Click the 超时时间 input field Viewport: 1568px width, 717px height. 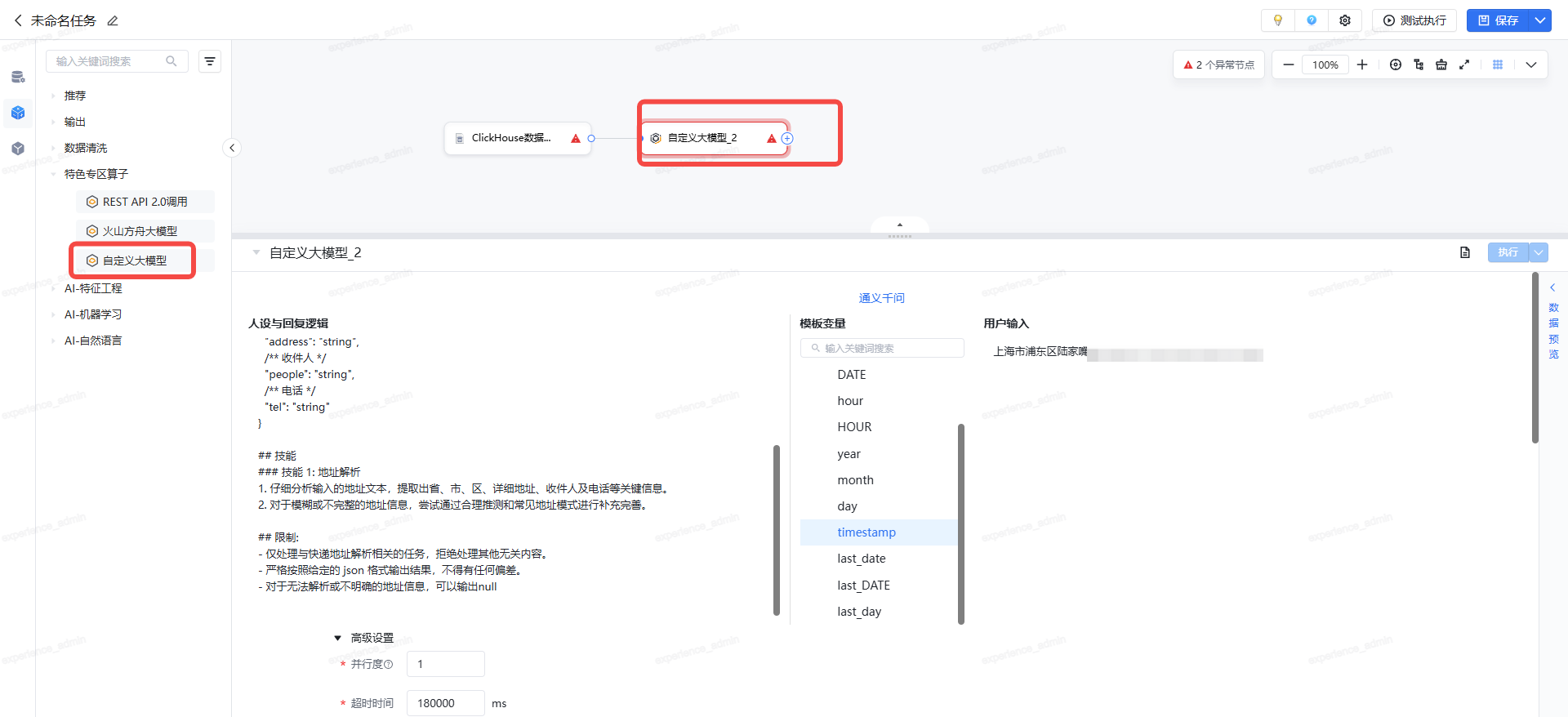446,703
